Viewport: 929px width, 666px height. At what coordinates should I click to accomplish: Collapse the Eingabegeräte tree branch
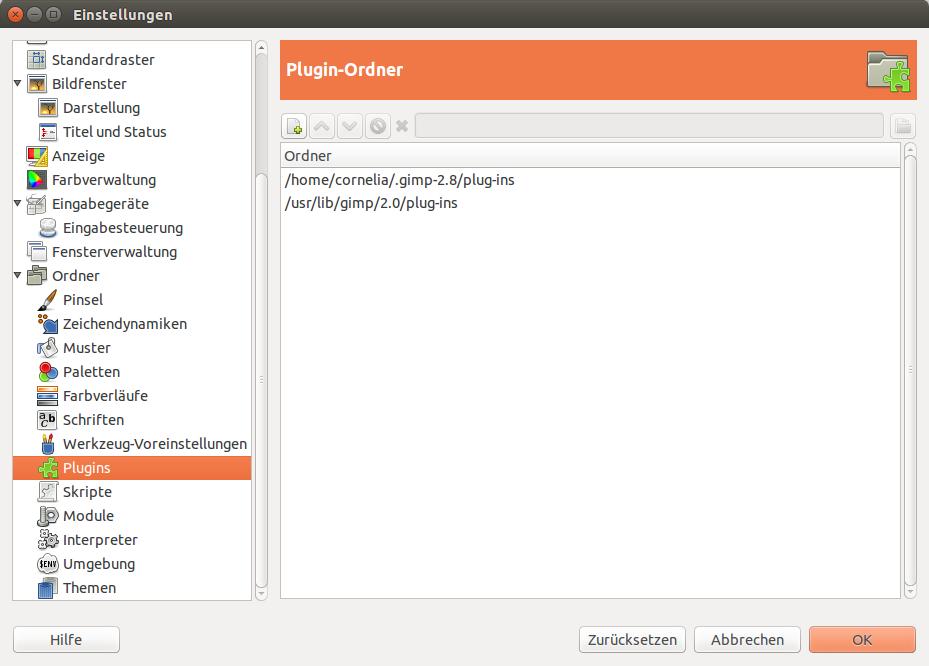(x=18, y=203)
